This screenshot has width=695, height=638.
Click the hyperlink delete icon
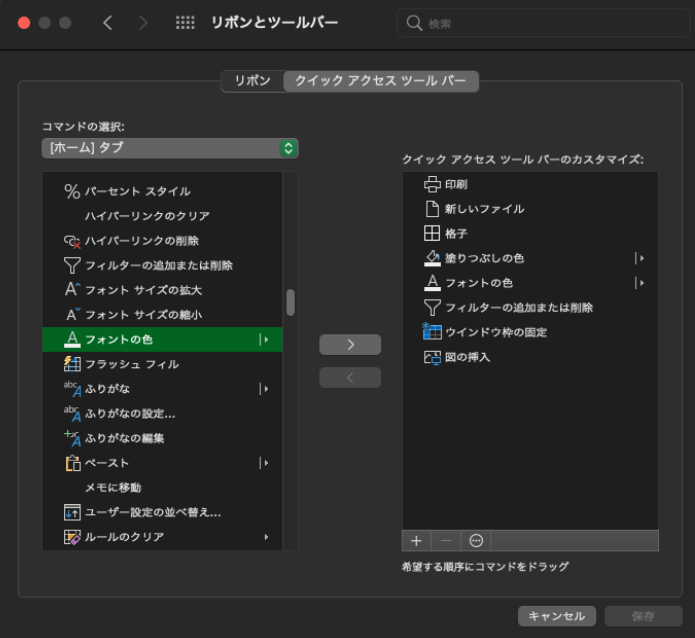click(72, 241)
